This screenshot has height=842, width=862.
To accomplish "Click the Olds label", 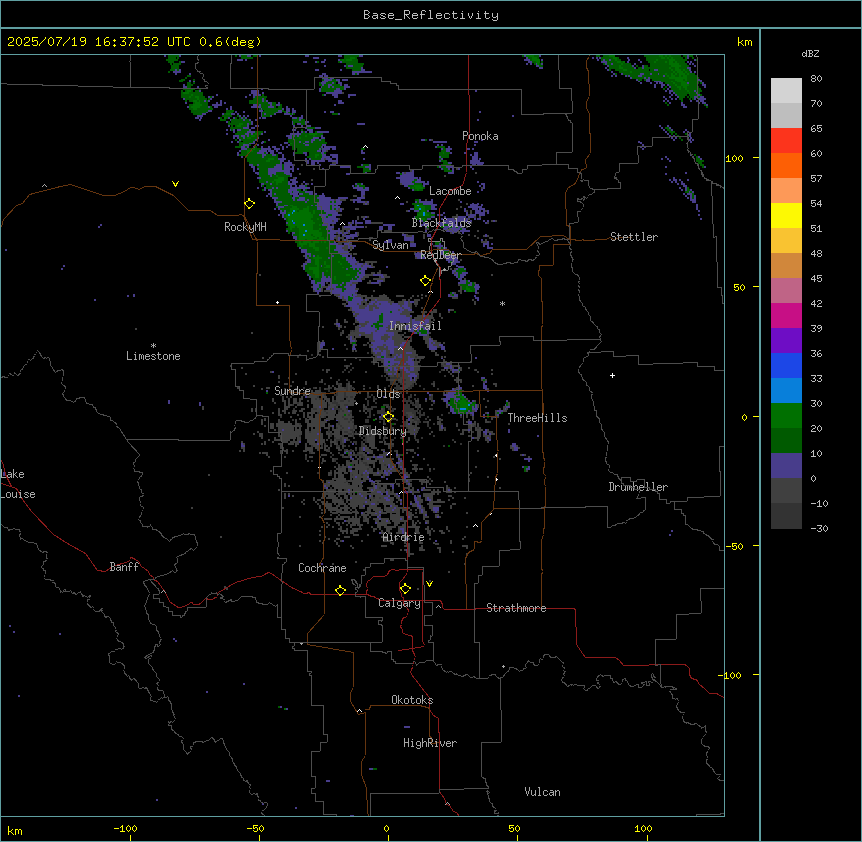I will (x=388, y=394).
